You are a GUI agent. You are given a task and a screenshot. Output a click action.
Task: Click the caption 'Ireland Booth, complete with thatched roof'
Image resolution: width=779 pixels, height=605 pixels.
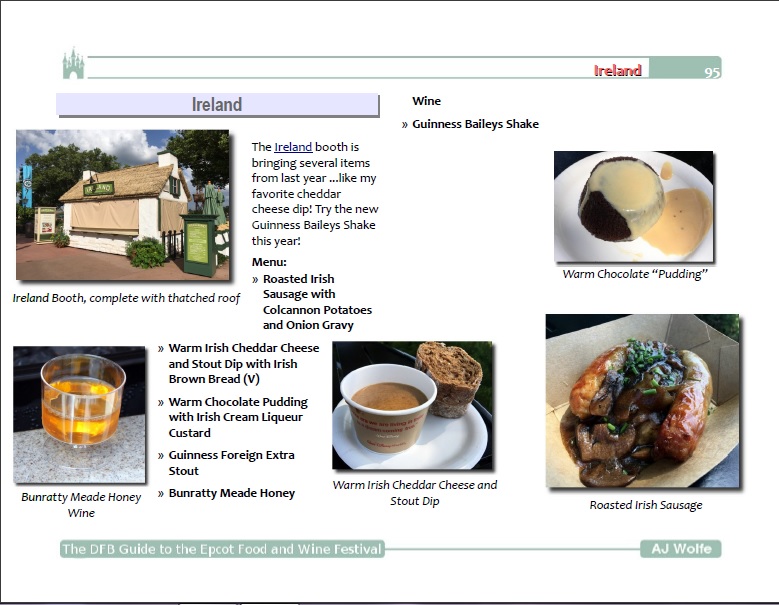[126, 298]
